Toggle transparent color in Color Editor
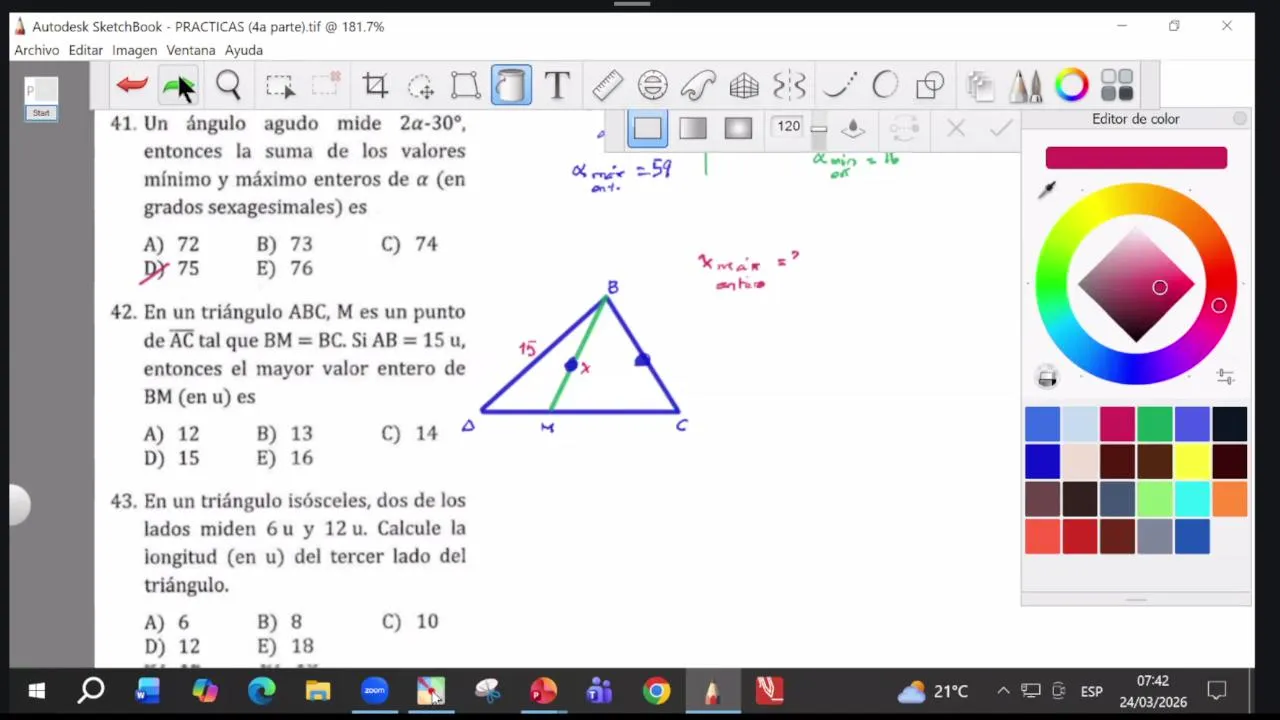The height and width of the screenshot is (720, 1280). click(x=1047, y=377)
